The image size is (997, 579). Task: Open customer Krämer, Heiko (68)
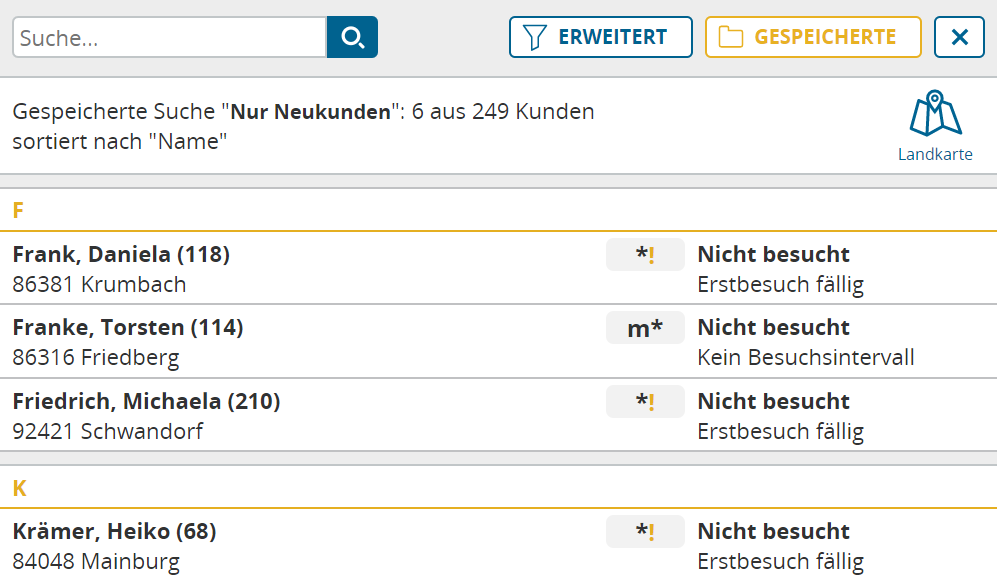[x=114, y=531]
